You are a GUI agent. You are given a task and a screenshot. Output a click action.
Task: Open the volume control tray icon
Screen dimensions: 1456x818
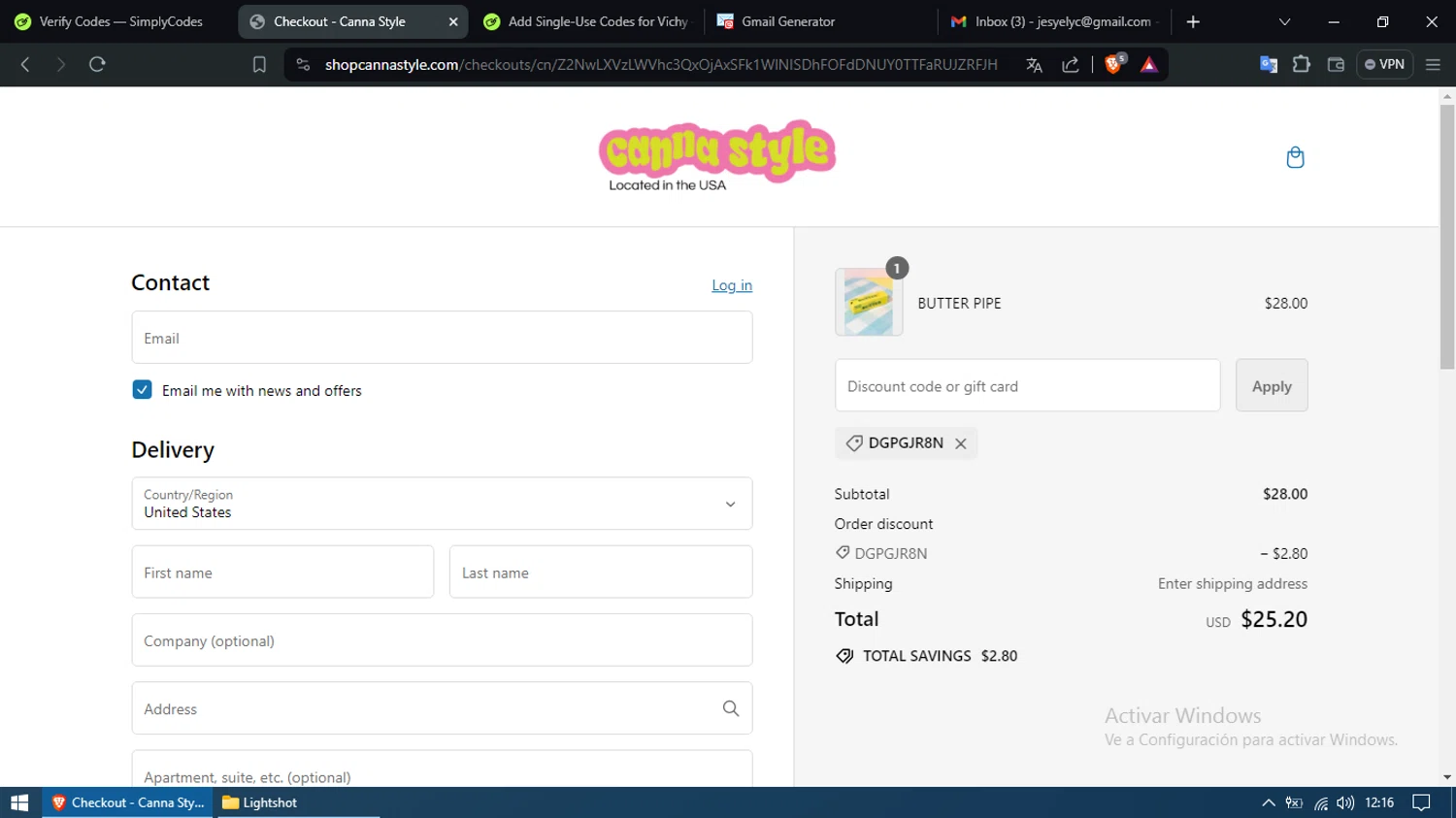click(1344, 802)
